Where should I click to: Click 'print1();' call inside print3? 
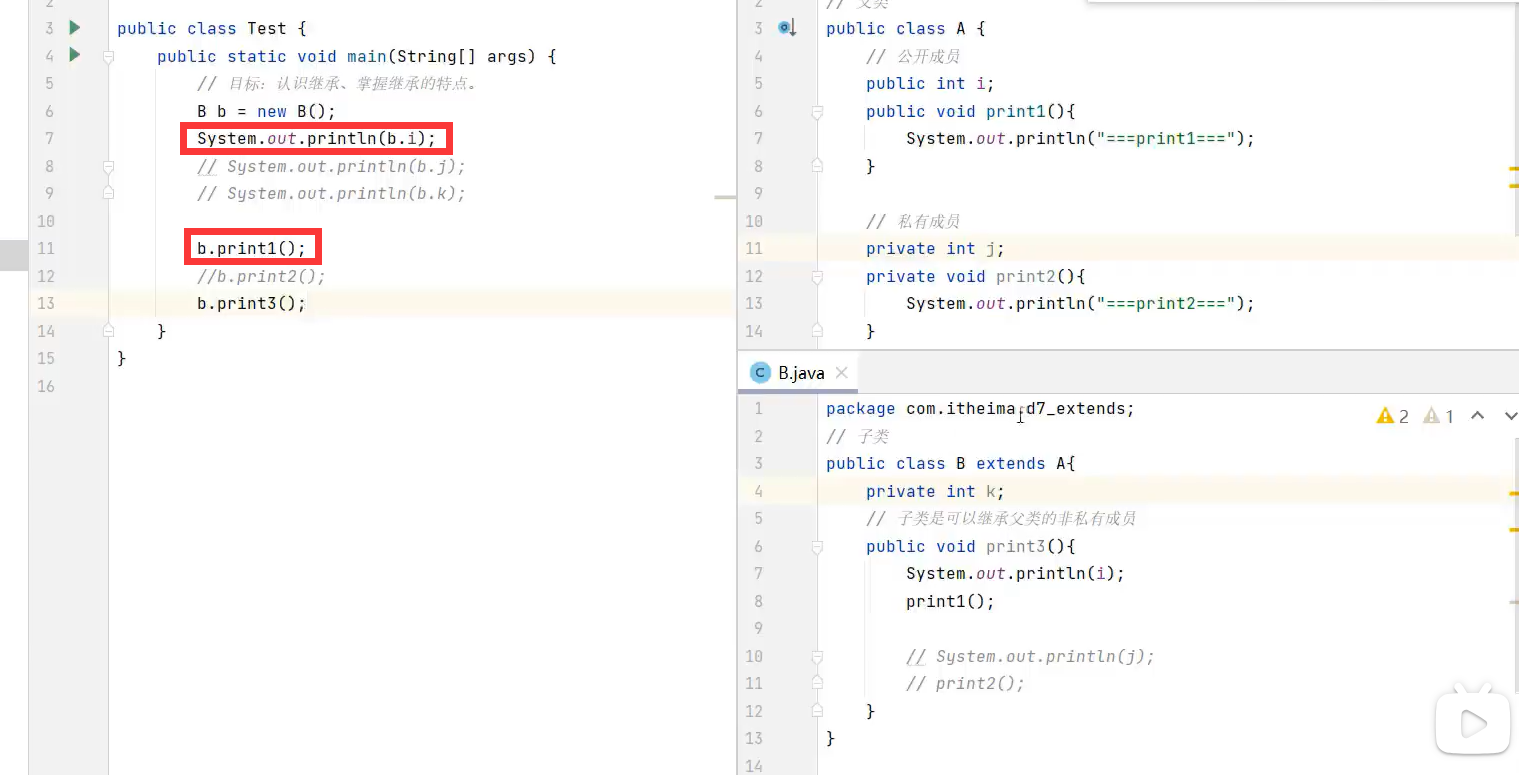tap(950, 601)
